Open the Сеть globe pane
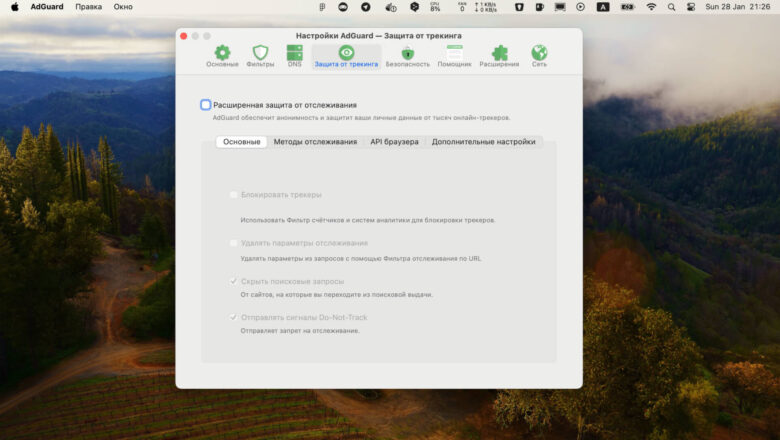 (539, 56)
